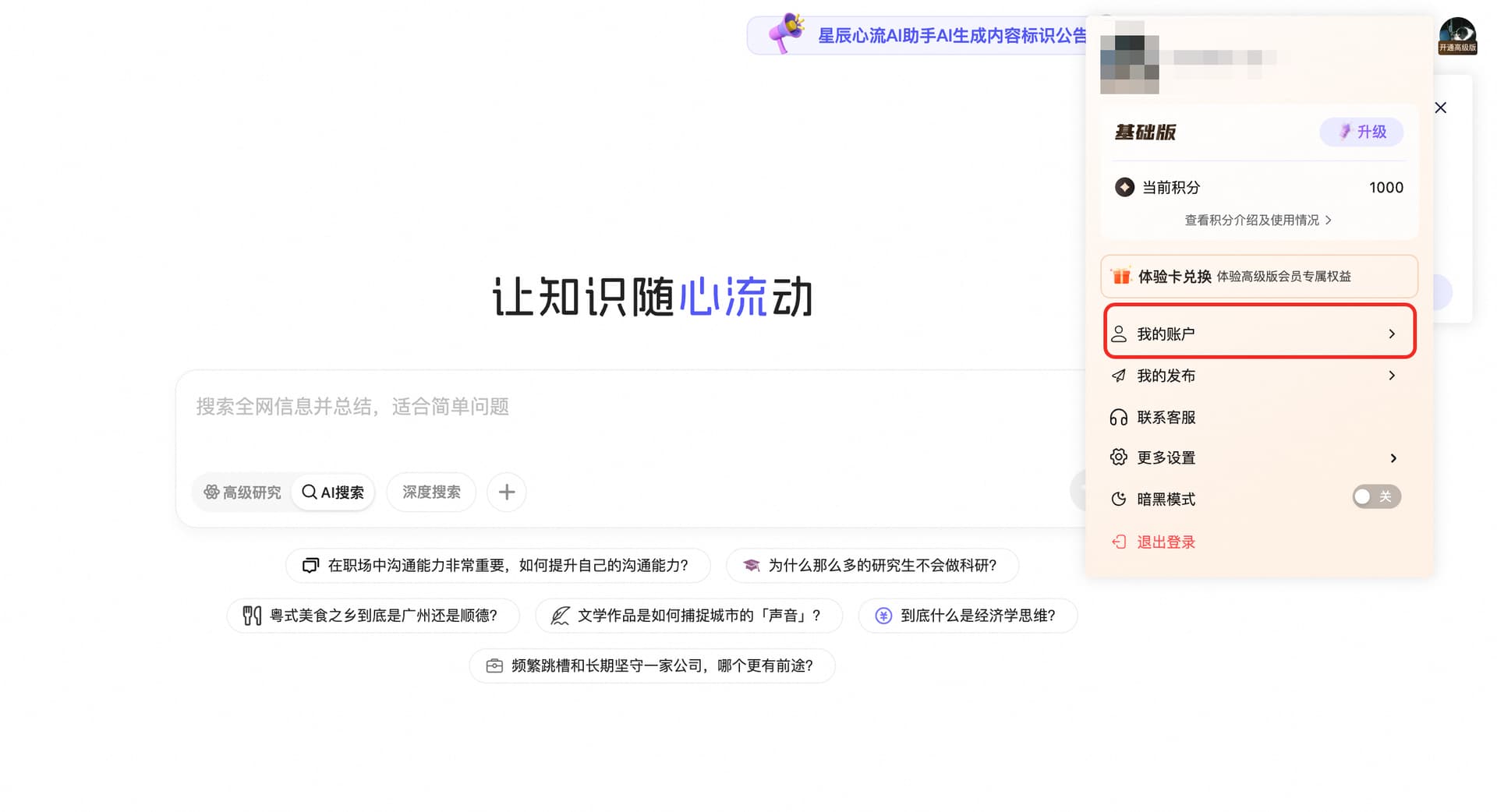
Task: Select the AI搜索 tab
Action: [x=333, y=492]
